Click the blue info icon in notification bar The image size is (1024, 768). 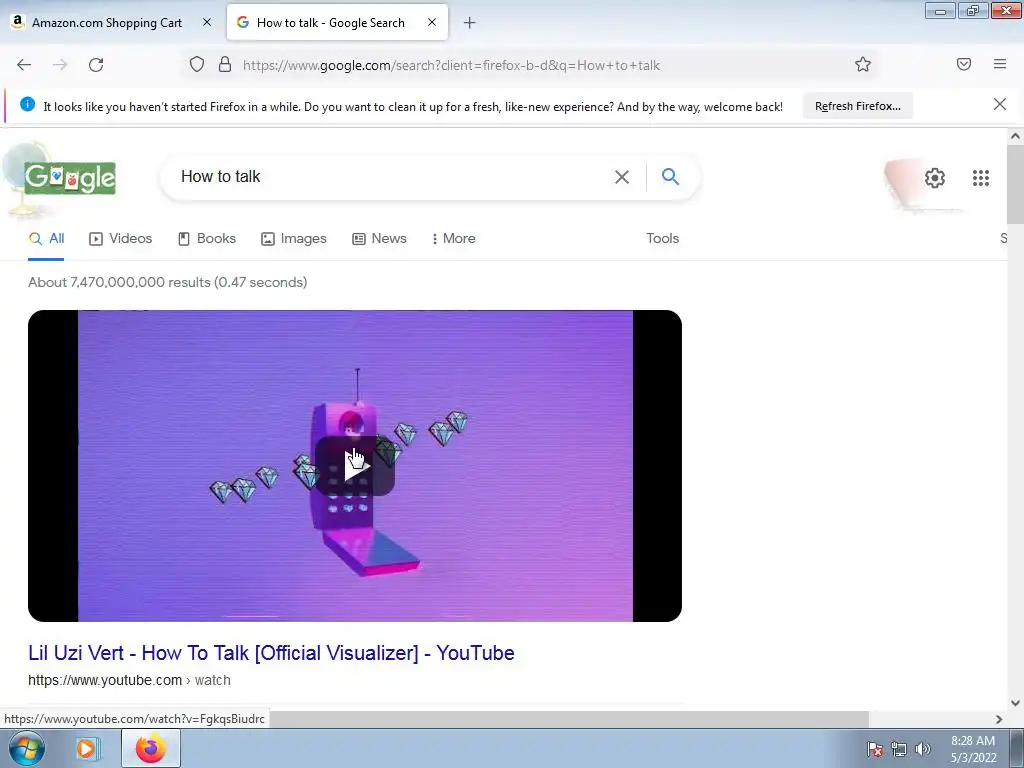[27, 104]
